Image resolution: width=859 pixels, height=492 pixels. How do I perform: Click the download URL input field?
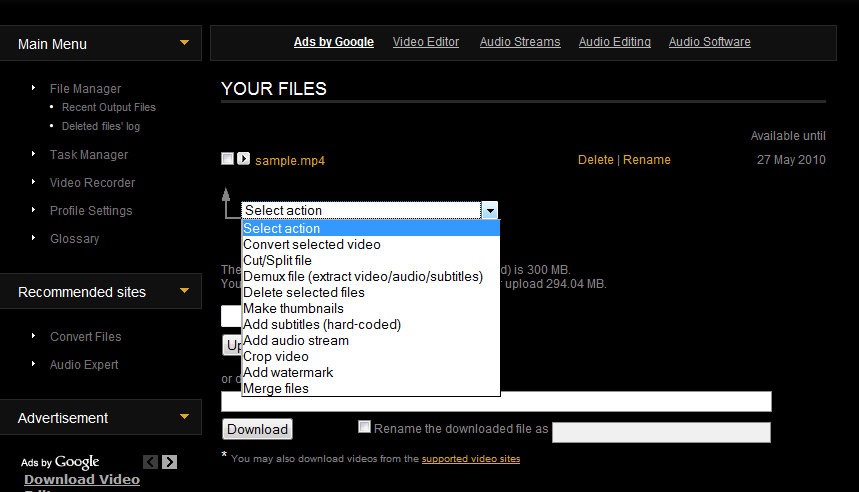pyautogui.click(x=496, y=401)
